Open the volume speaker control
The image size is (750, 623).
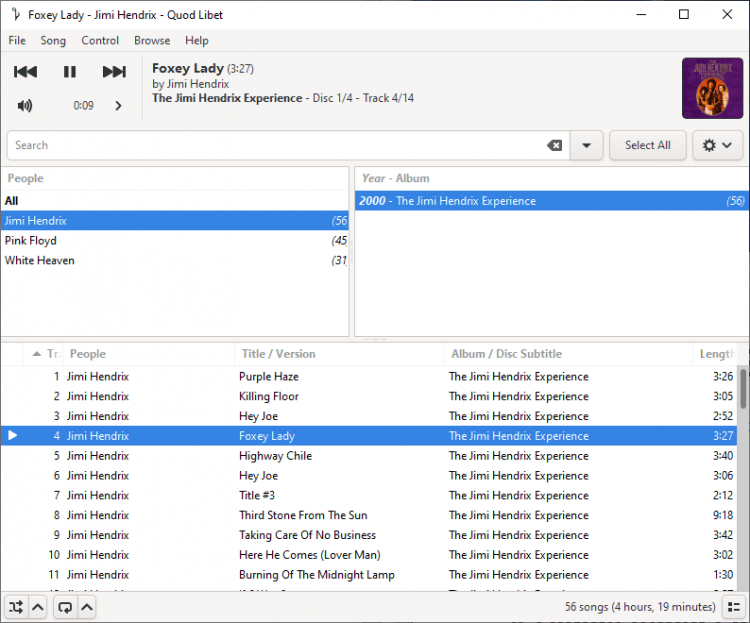(x=25, y=105)
